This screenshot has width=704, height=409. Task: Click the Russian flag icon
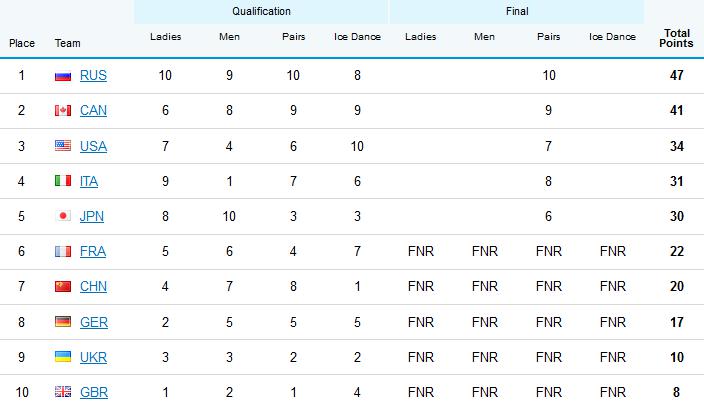63,76
